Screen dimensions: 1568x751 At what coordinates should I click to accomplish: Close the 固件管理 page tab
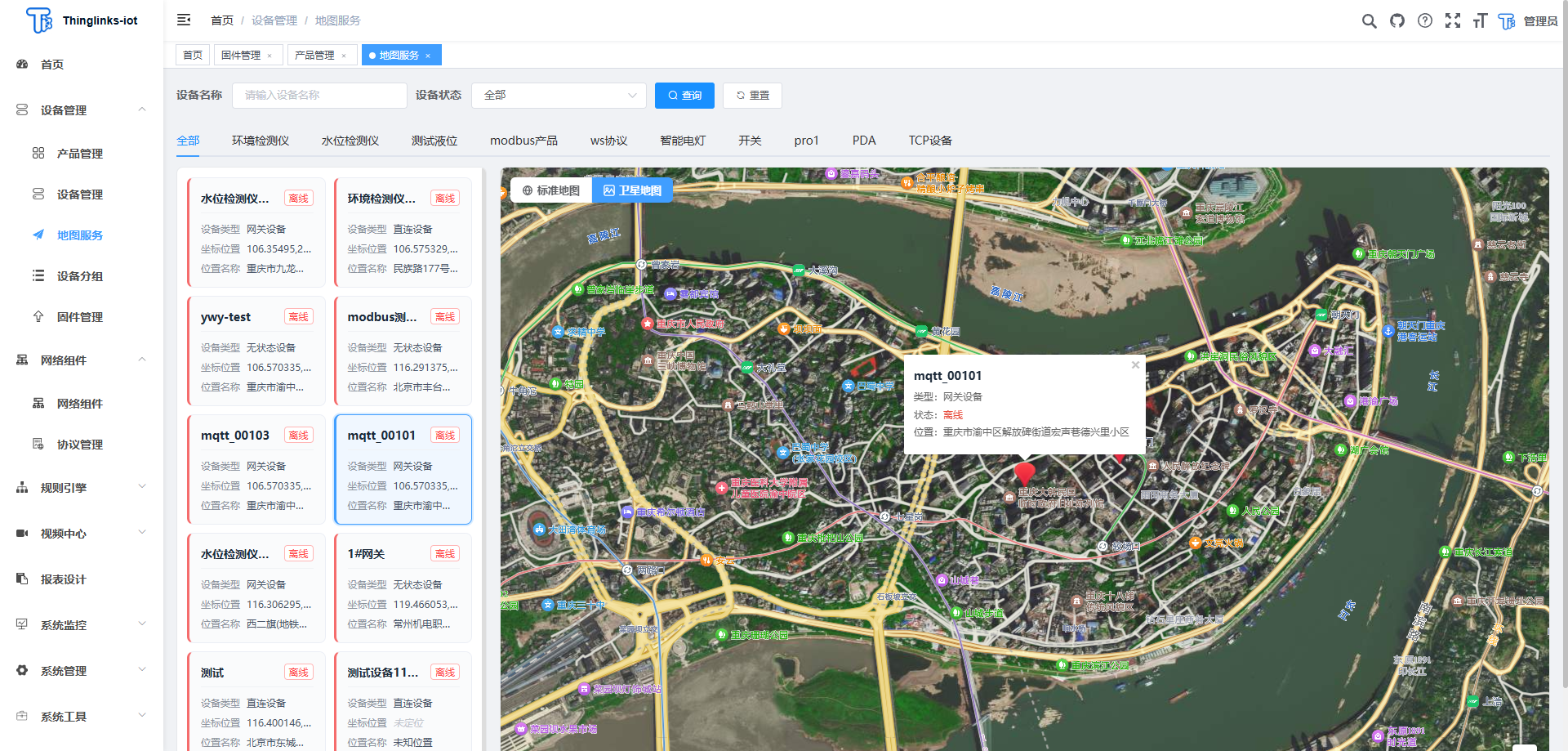(269, 56)
